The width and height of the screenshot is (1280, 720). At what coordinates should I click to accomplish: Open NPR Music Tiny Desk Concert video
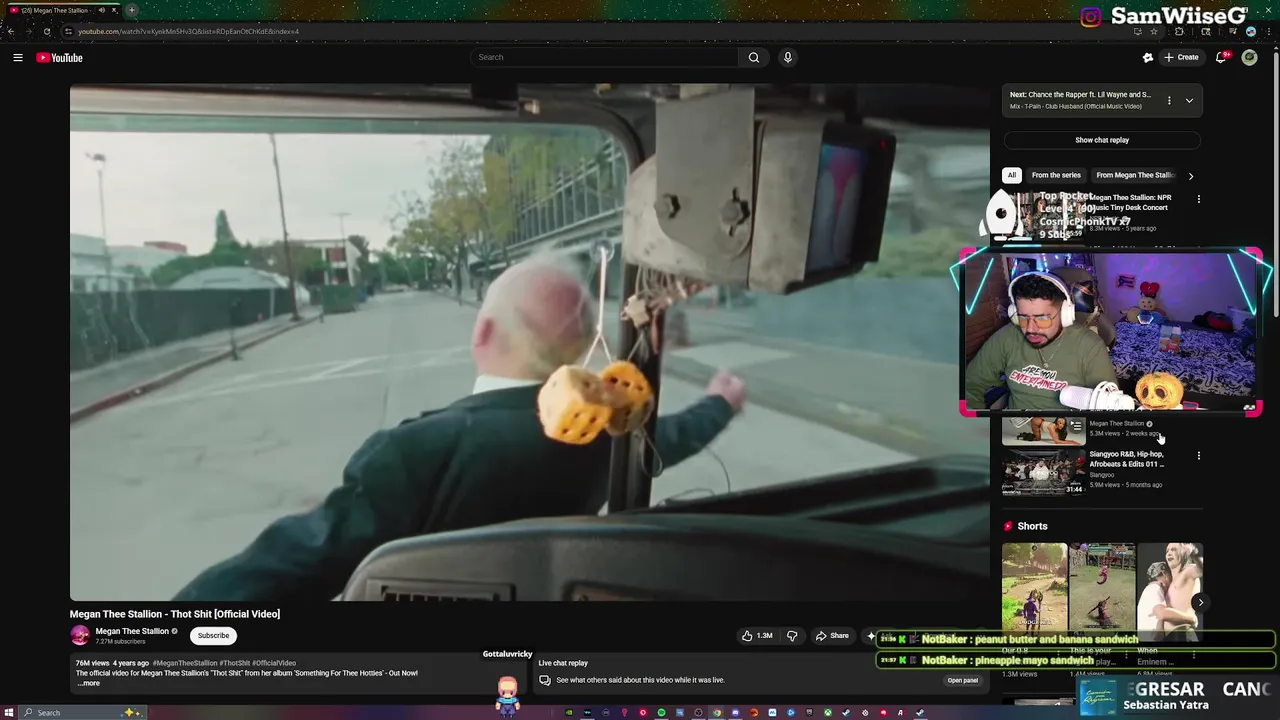point(1130,202)
